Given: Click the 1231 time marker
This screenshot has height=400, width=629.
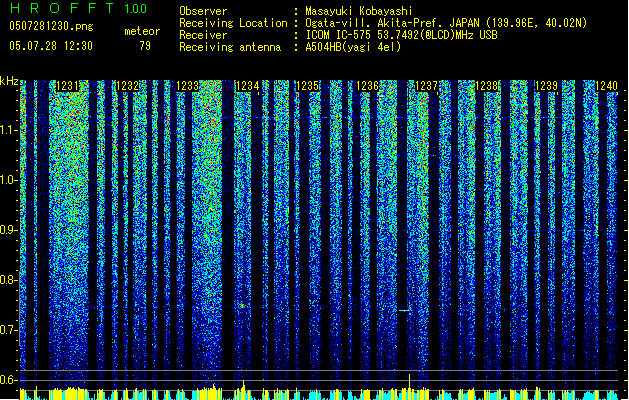Looking at the screenshot, I should pos(68,86).
